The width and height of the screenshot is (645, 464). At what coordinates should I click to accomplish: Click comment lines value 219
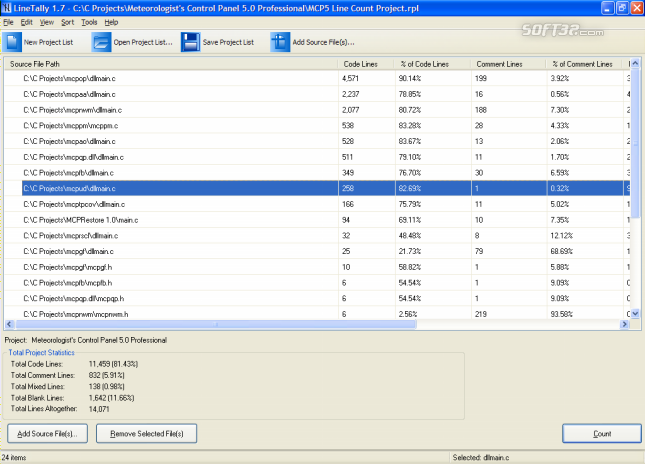[480, 314]
